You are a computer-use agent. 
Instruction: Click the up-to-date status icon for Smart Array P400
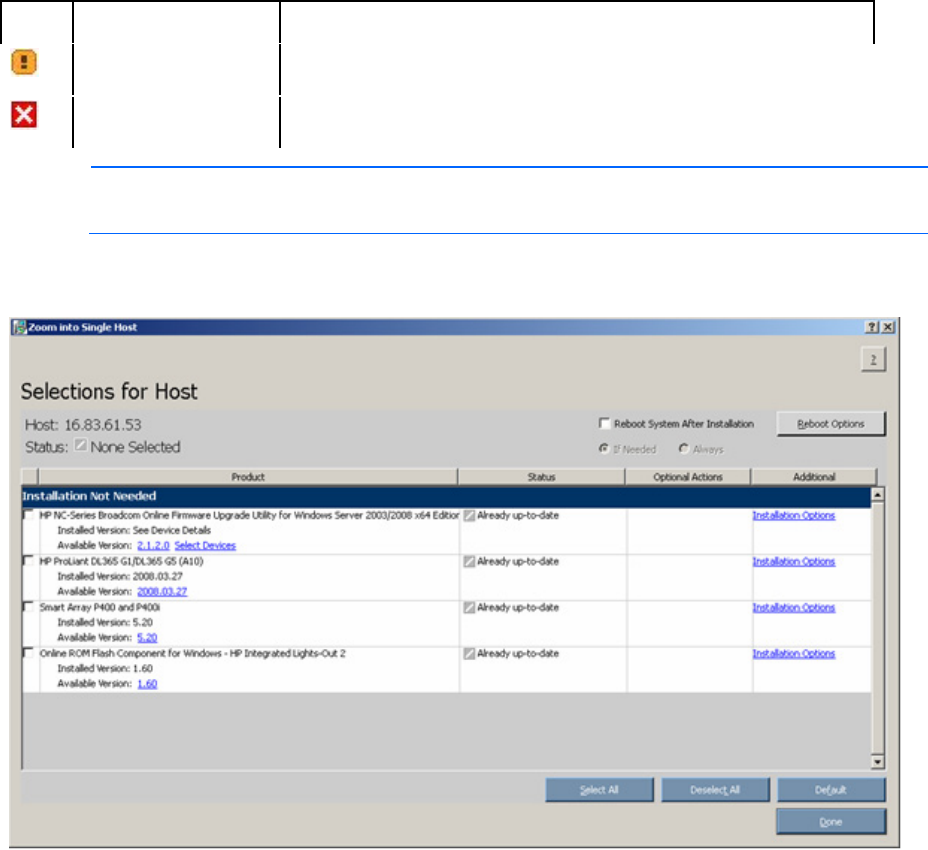[x=469, y=608]
